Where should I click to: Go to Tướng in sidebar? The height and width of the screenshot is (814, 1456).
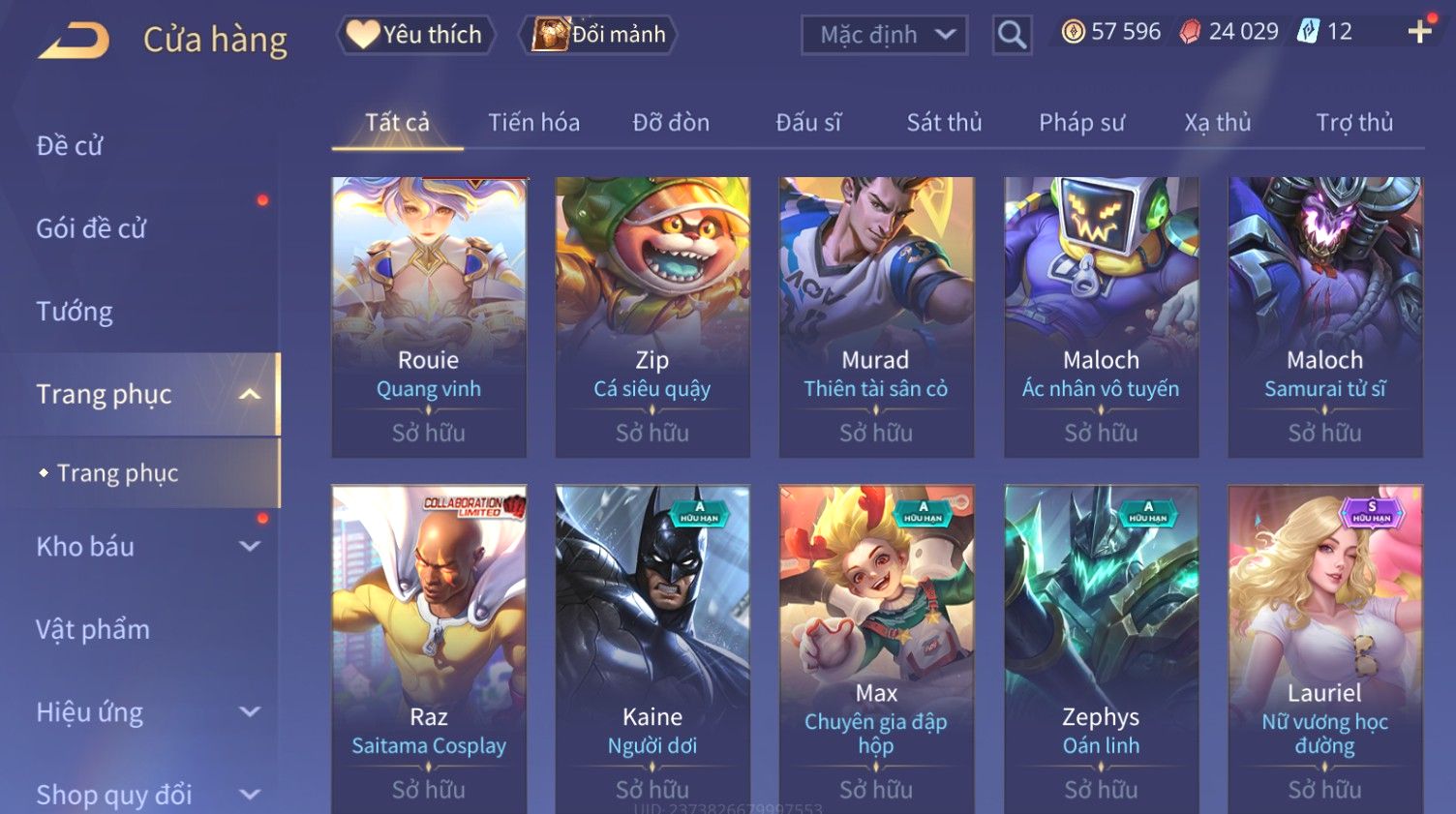[75, 312]
